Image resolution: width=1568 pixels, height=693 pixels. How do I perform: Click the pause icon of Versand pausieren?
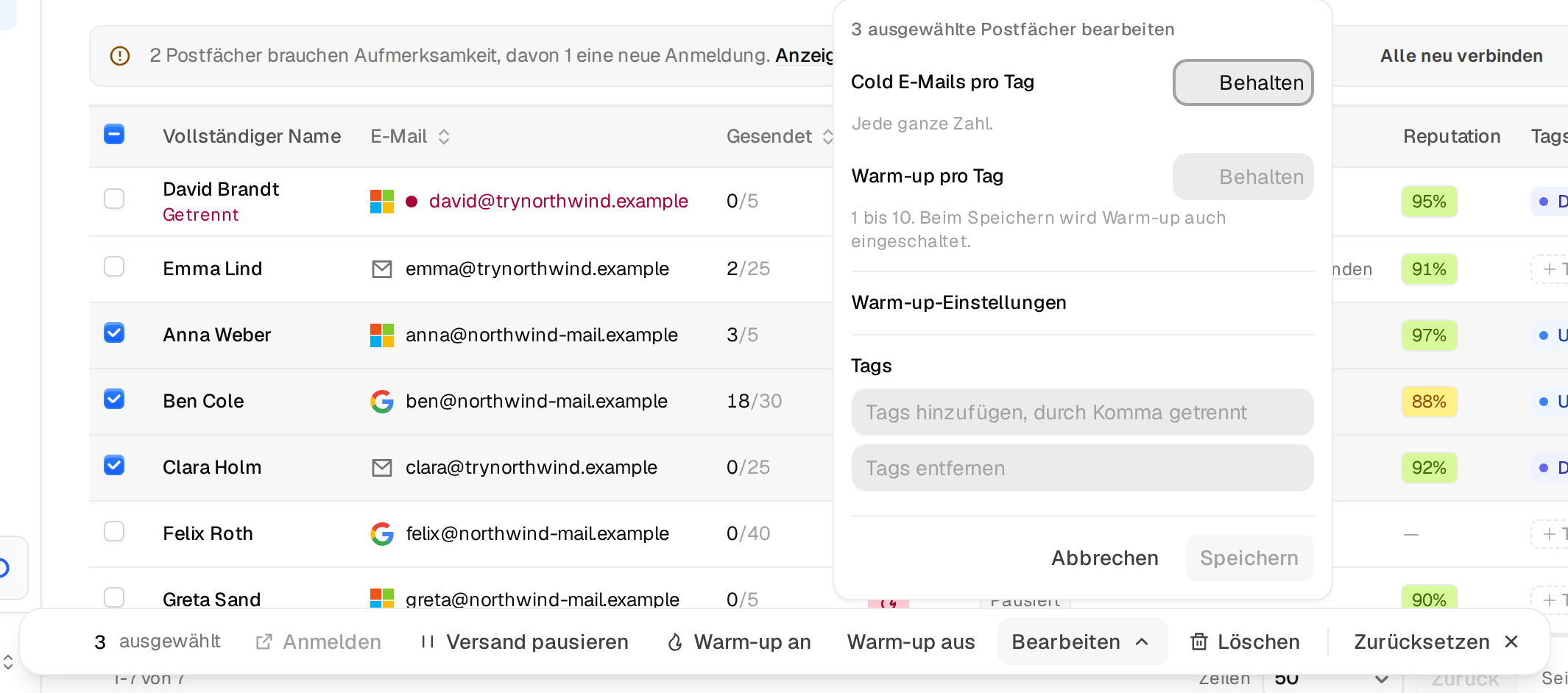click(x=428, y=642)
